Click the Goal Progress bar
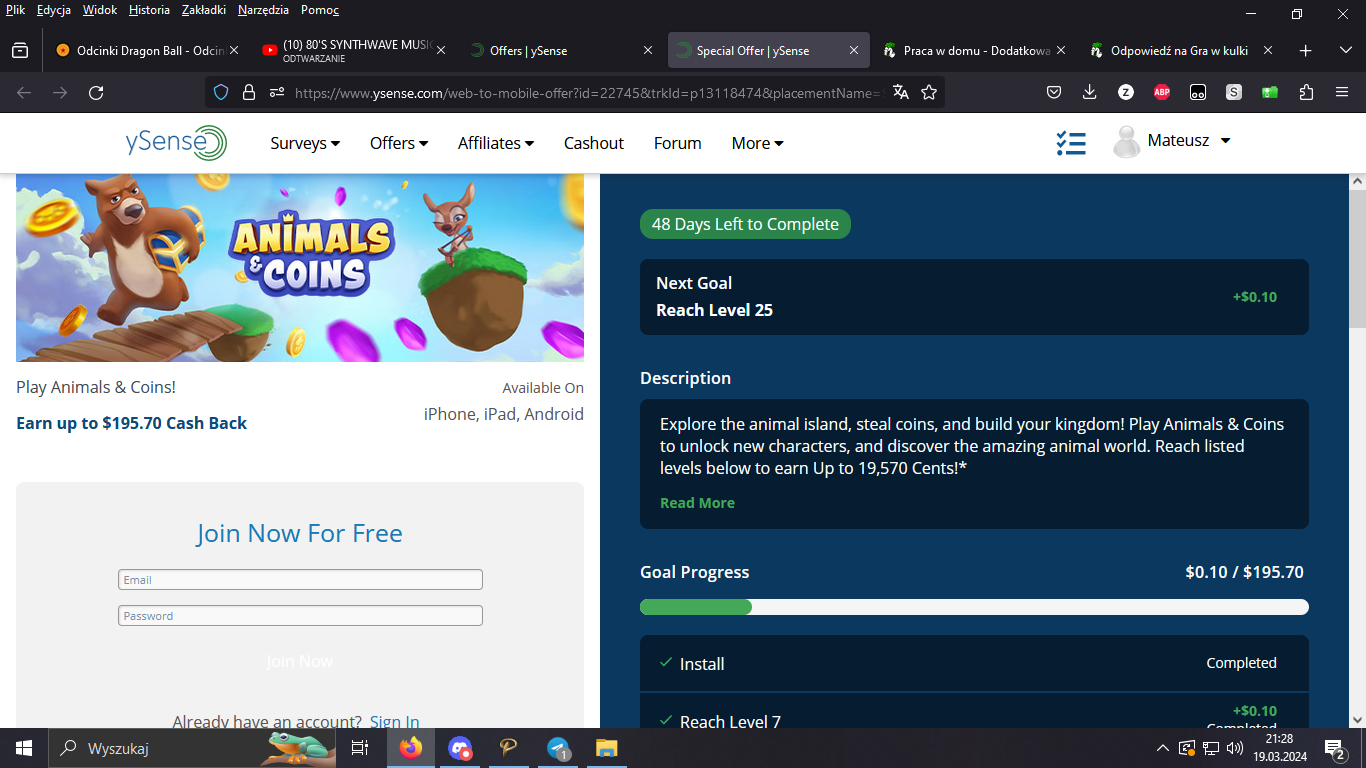Screen dimensions: 1366x768 974,607
